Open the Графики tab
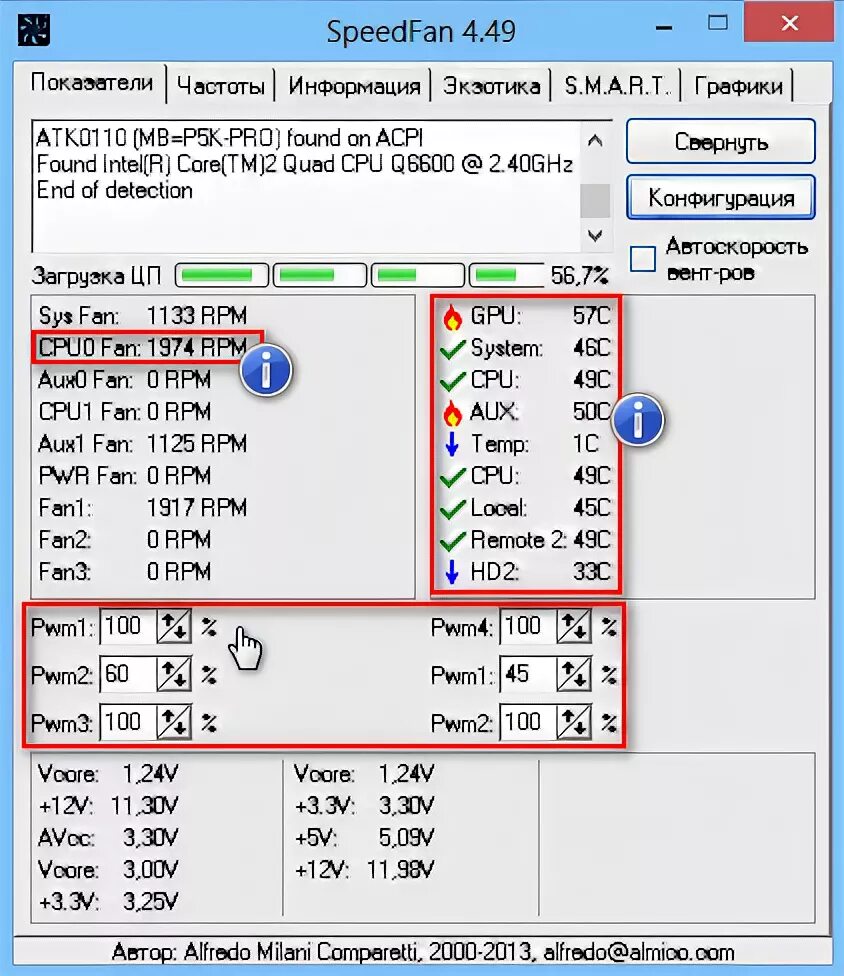Viewport: 844px width, 976px height. click(738, 85)
